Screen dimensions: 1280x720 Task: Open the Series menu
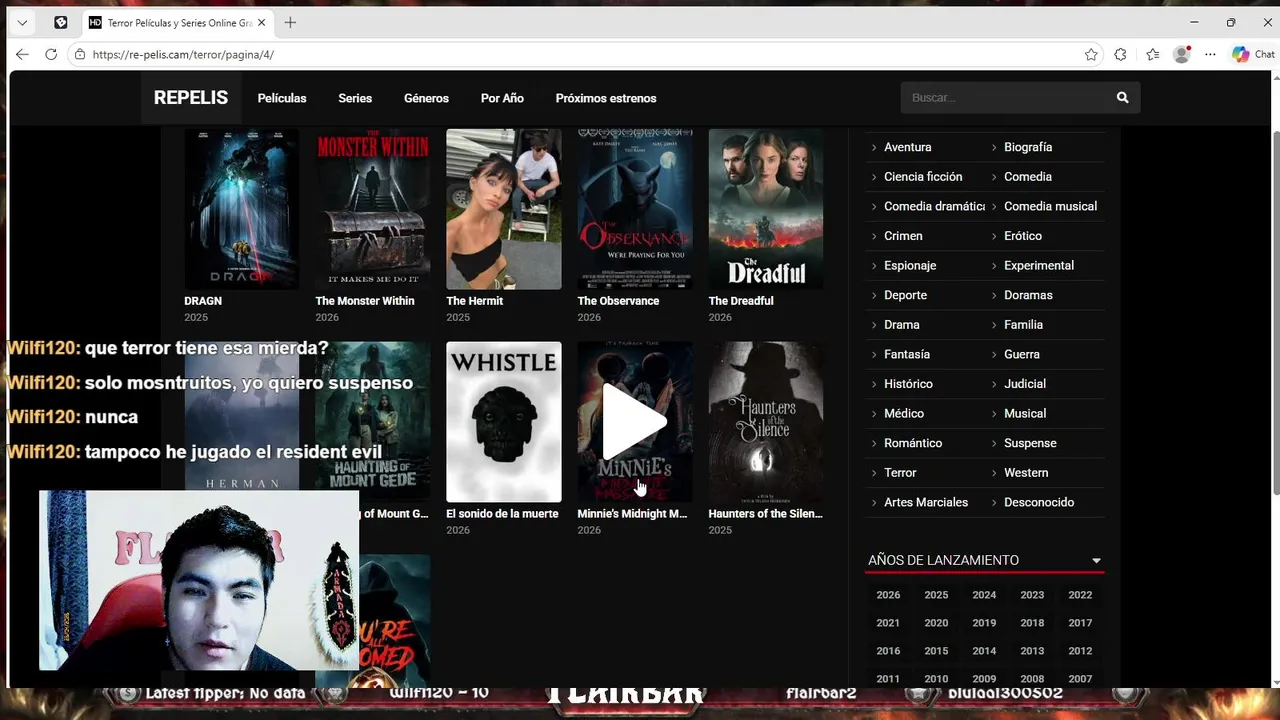(x=355, y=98)
